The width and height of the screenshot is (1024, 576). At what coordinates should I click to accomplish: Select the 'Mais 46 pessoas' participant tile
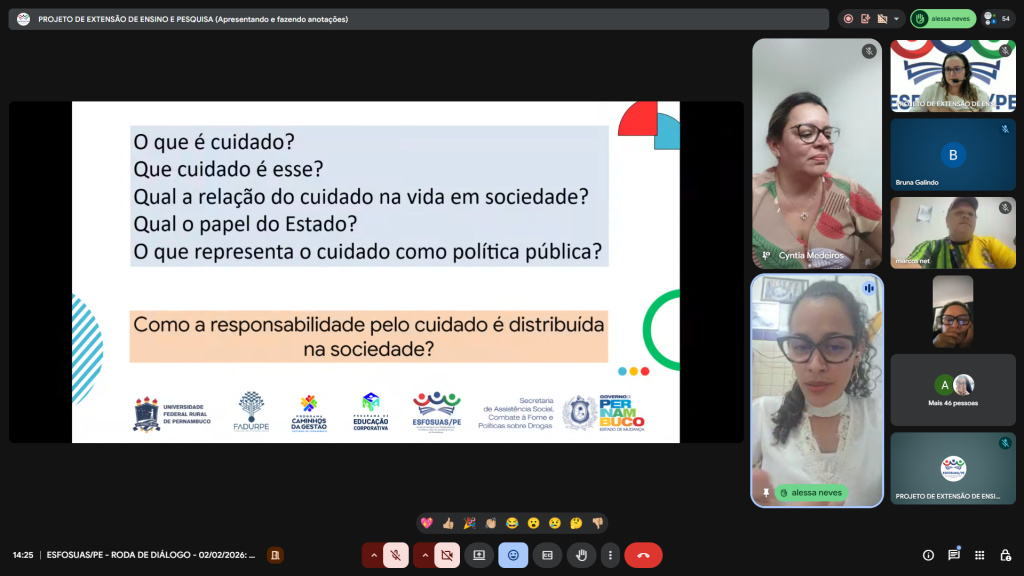point(953,390)
